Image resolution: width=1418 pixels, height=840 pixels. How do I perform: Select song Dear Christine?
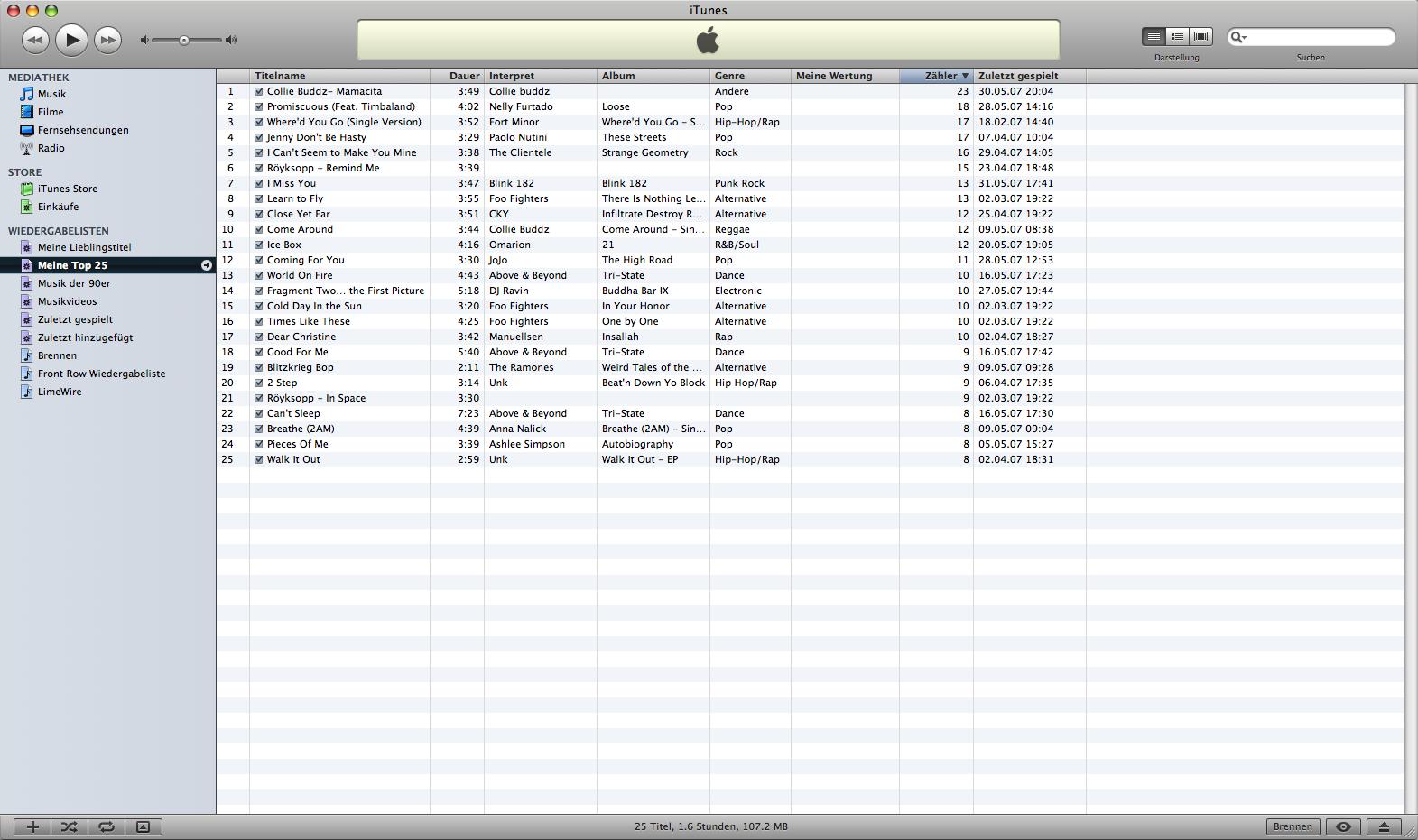point(301,337)
